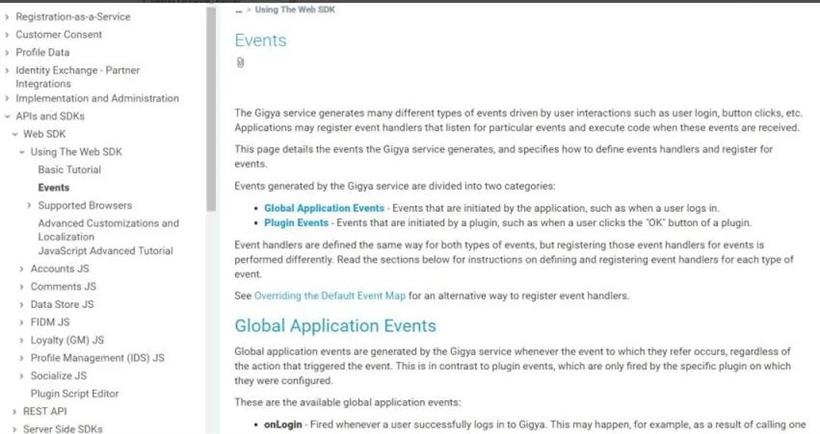Open Identity Exchange - Partner Integrations page
This screenshot has height=434, width=820.
point(77,77)
